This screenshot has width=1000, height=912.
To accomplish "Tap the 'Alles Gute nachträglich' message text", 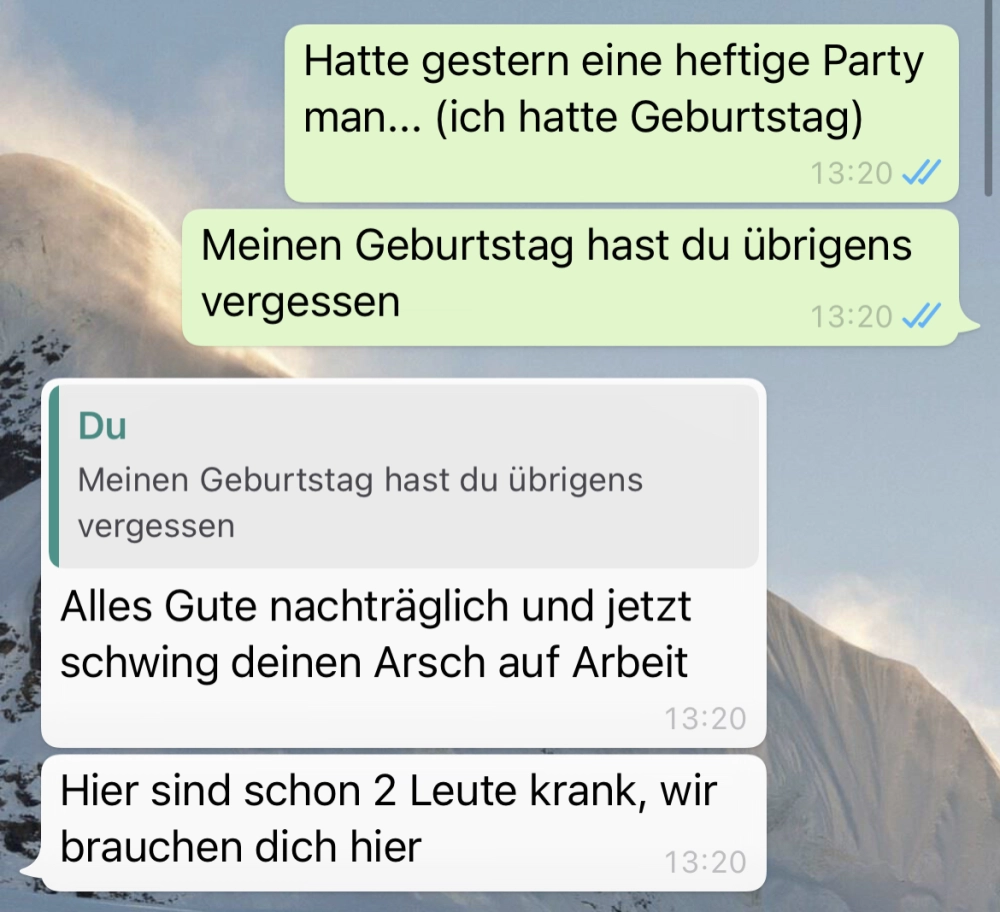I will click(x=375, y=634).
